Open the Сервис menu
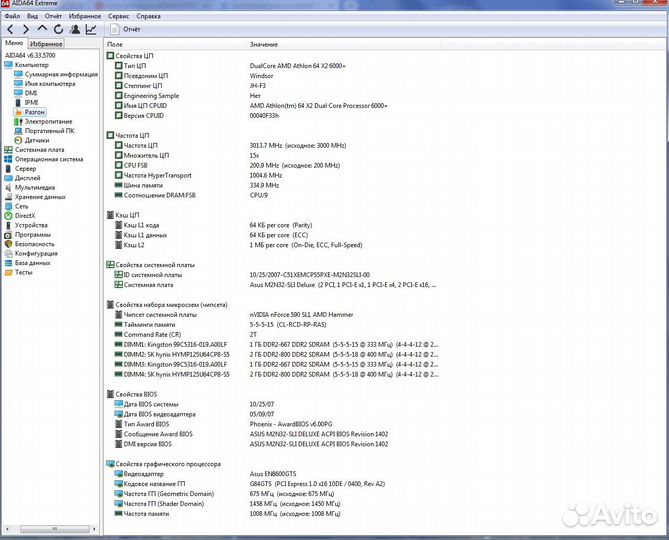 tap(118, 17)
